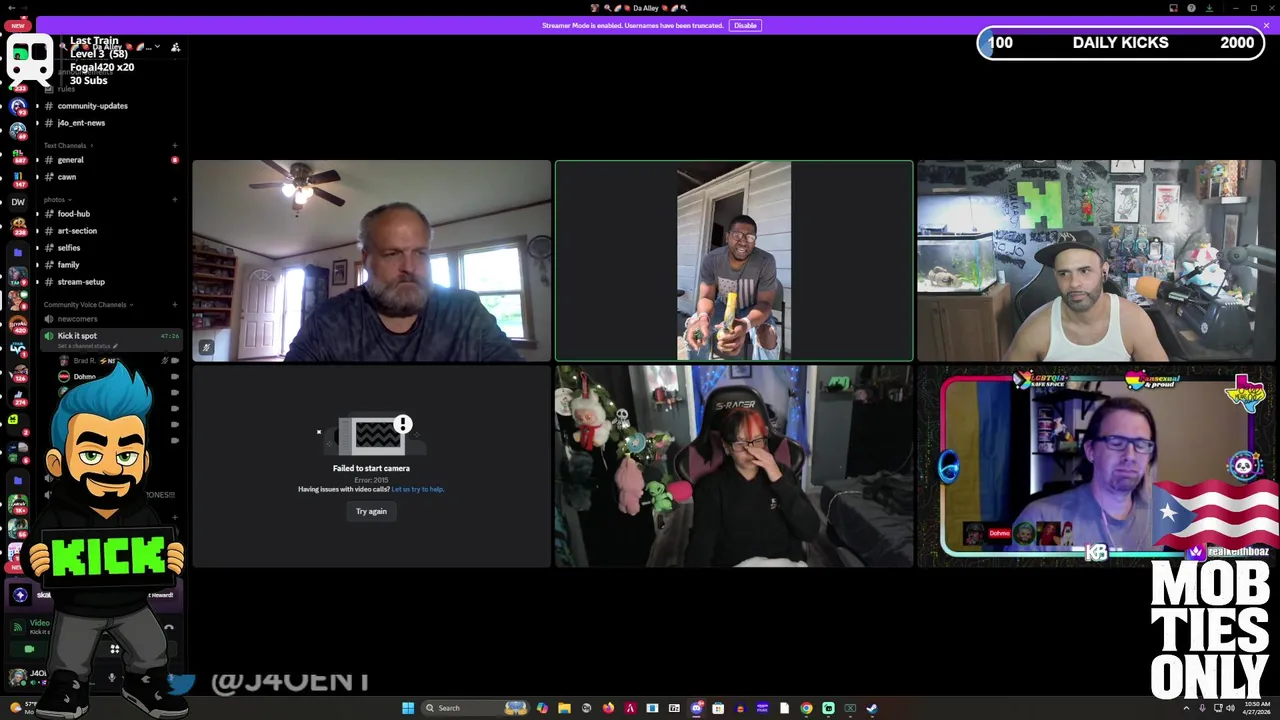Open File Explorer from the taskbar

pyautogui.click(x=564, y=708)
